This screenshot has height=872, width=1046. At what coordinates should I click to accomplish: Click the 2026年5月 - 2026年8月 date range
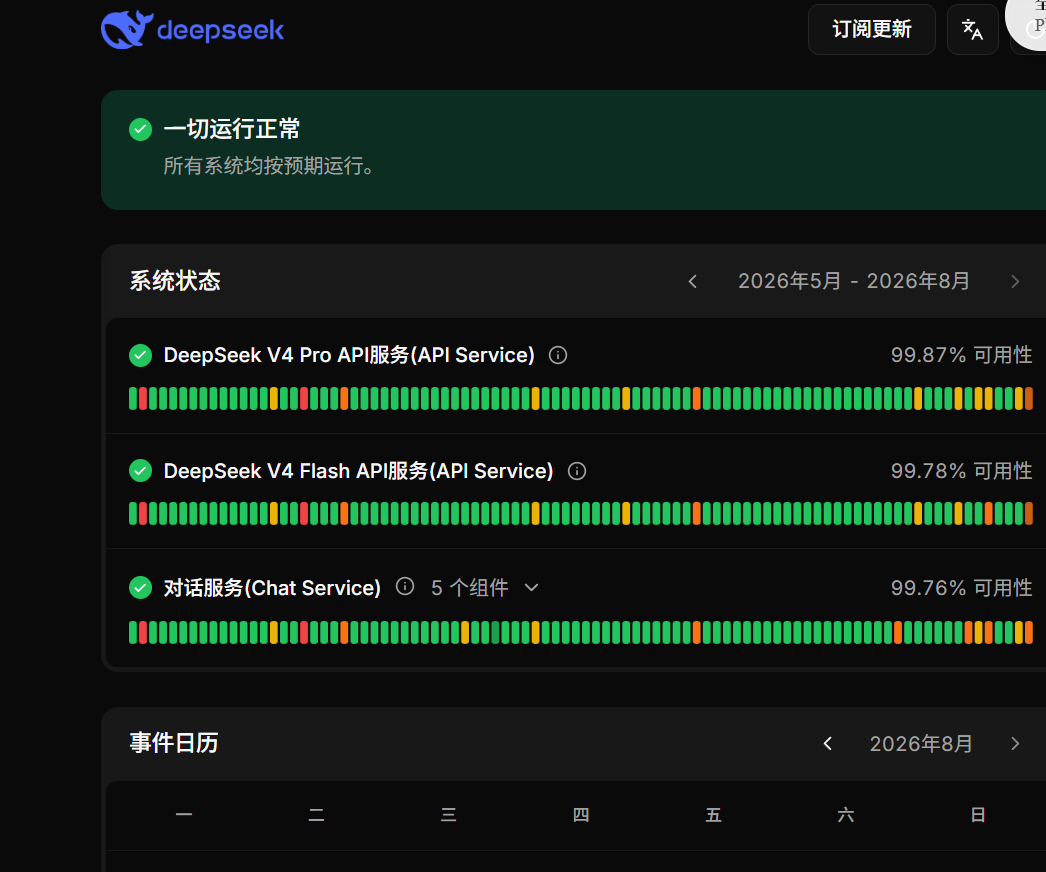coord(854,281)
